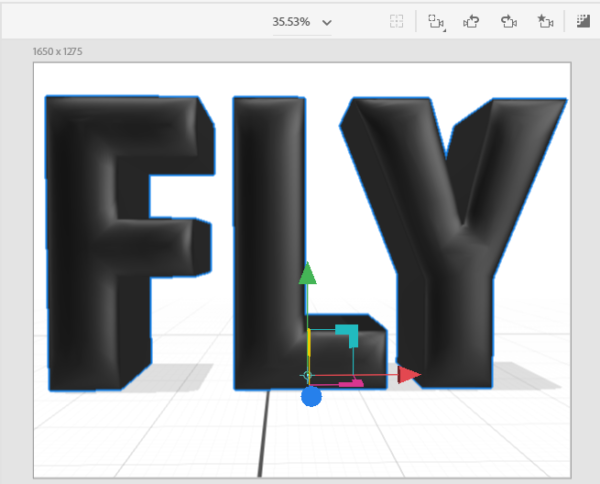The width and height of the screenshot is (600, 484).
Task: Click the camera redo icon
Action: coord(507,21)
